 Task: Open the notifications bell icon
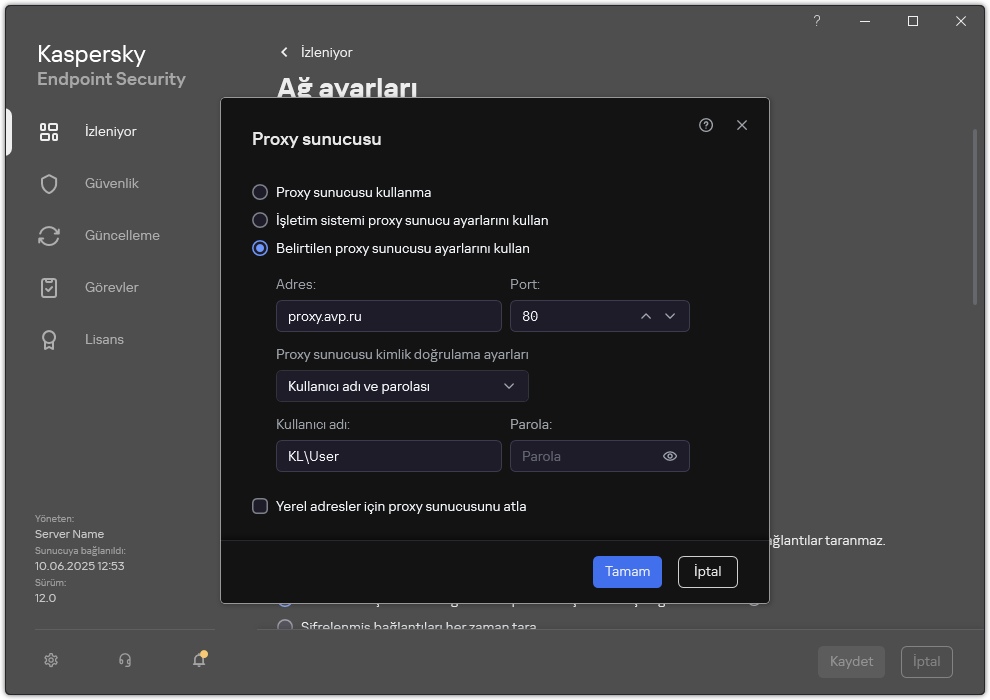[198, 660]
